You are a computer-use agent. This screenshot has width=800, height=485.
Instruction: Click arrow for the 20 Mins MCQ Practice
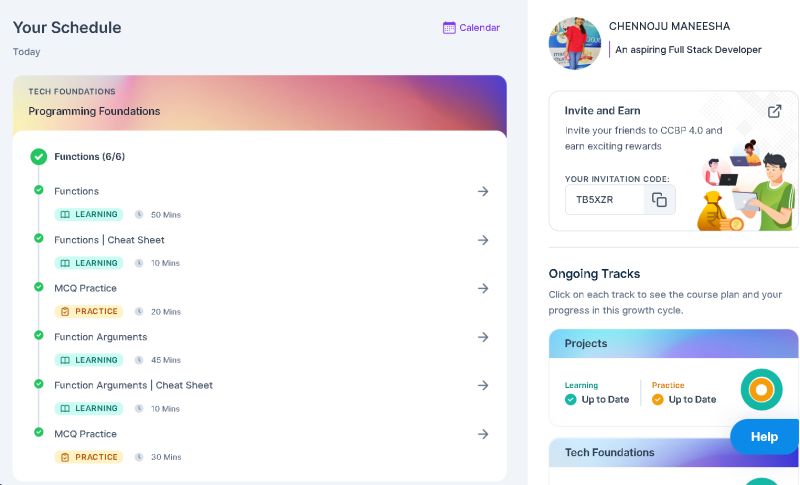click(483, 288)
